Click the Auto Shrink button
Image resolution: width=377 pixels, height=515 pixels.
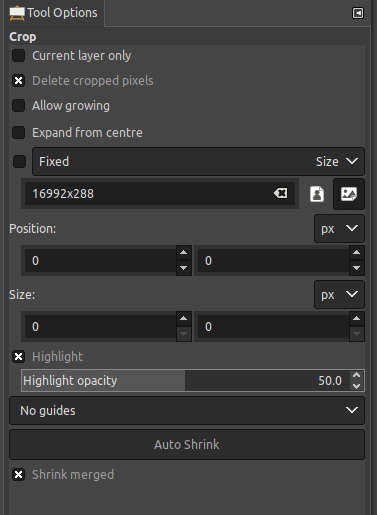coord(187,445)
